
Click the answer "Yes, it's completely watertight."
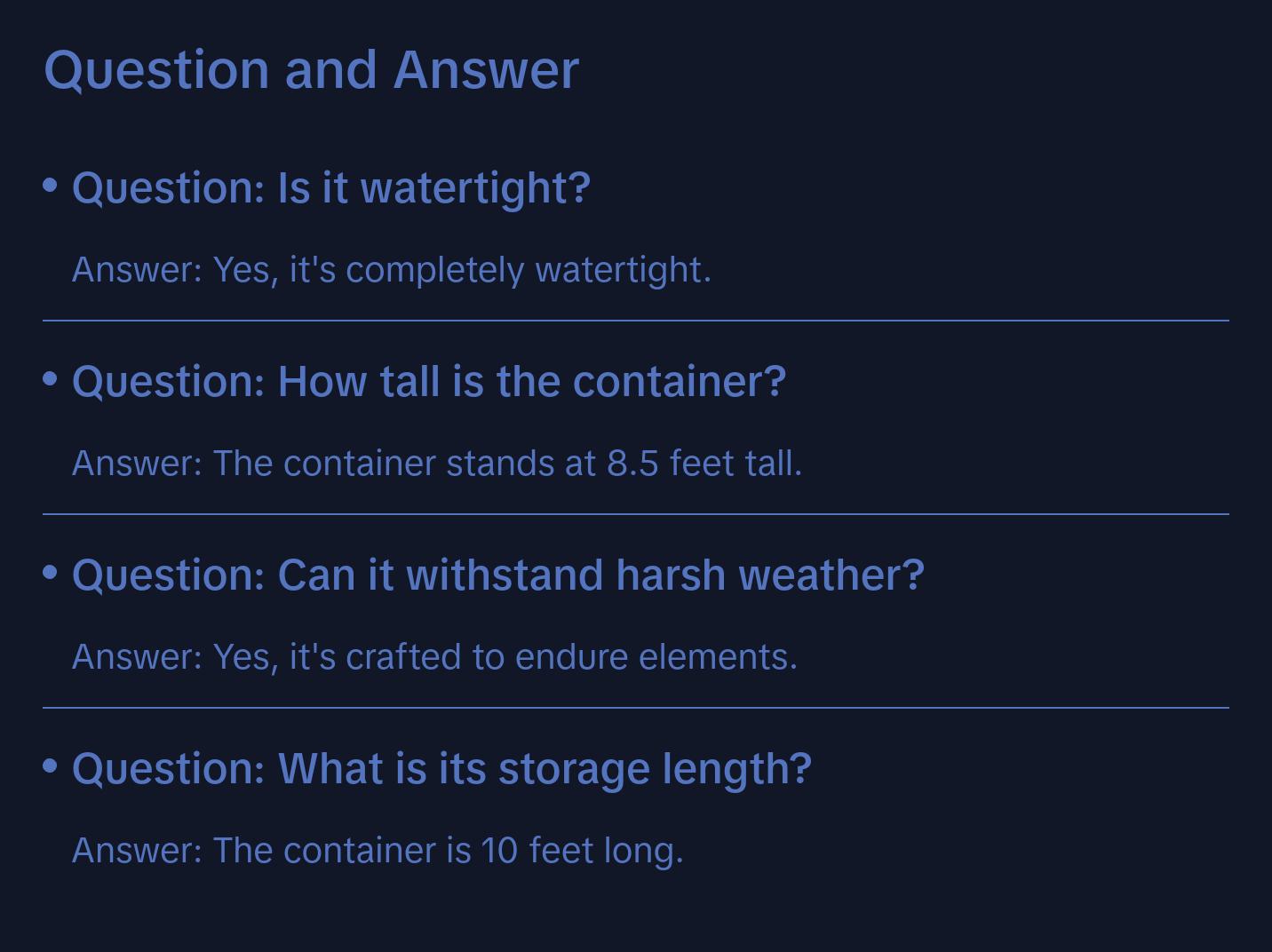point(391,270)
